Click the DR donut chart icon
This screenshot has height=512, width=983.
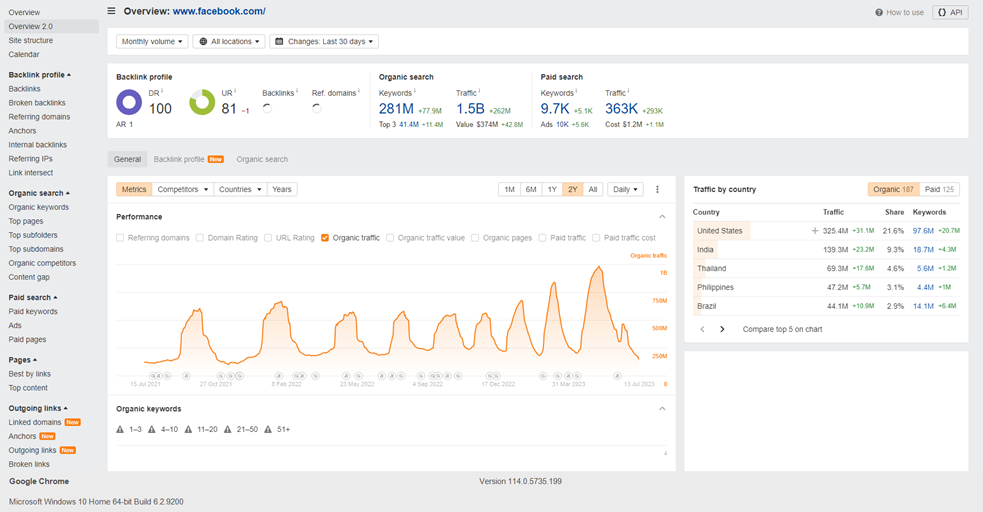click(x=129, y=102)
